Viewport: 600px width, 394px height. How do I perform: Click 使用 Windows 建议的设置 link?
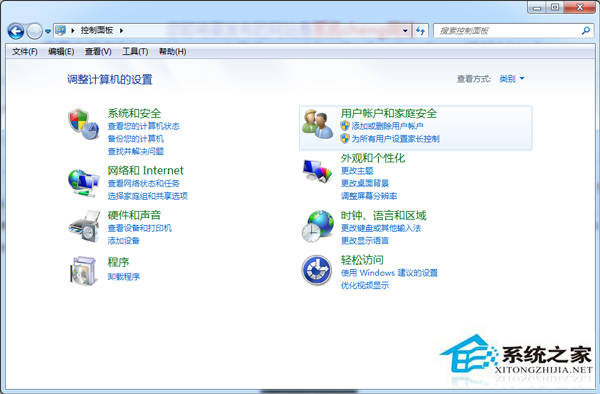389,273
